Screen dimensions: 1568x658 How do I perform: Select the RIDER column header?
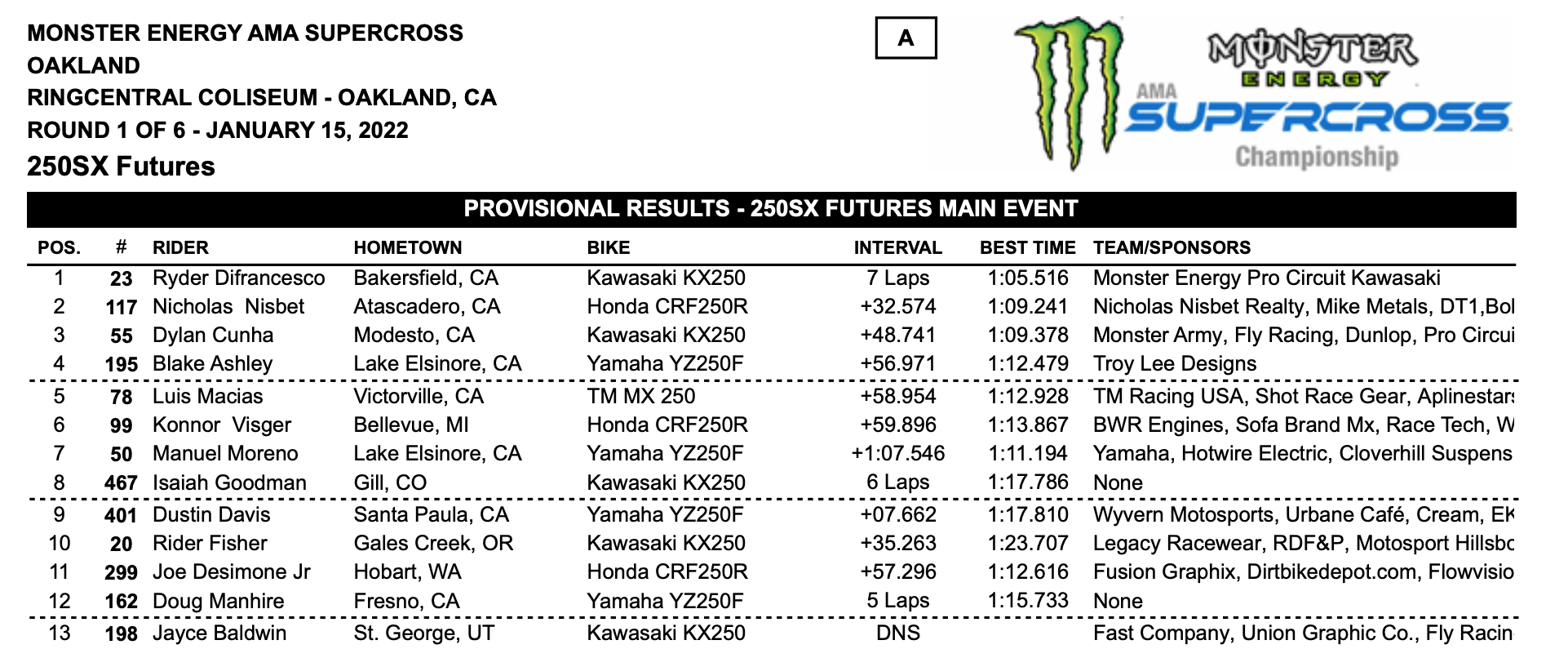tap(180, 248)
